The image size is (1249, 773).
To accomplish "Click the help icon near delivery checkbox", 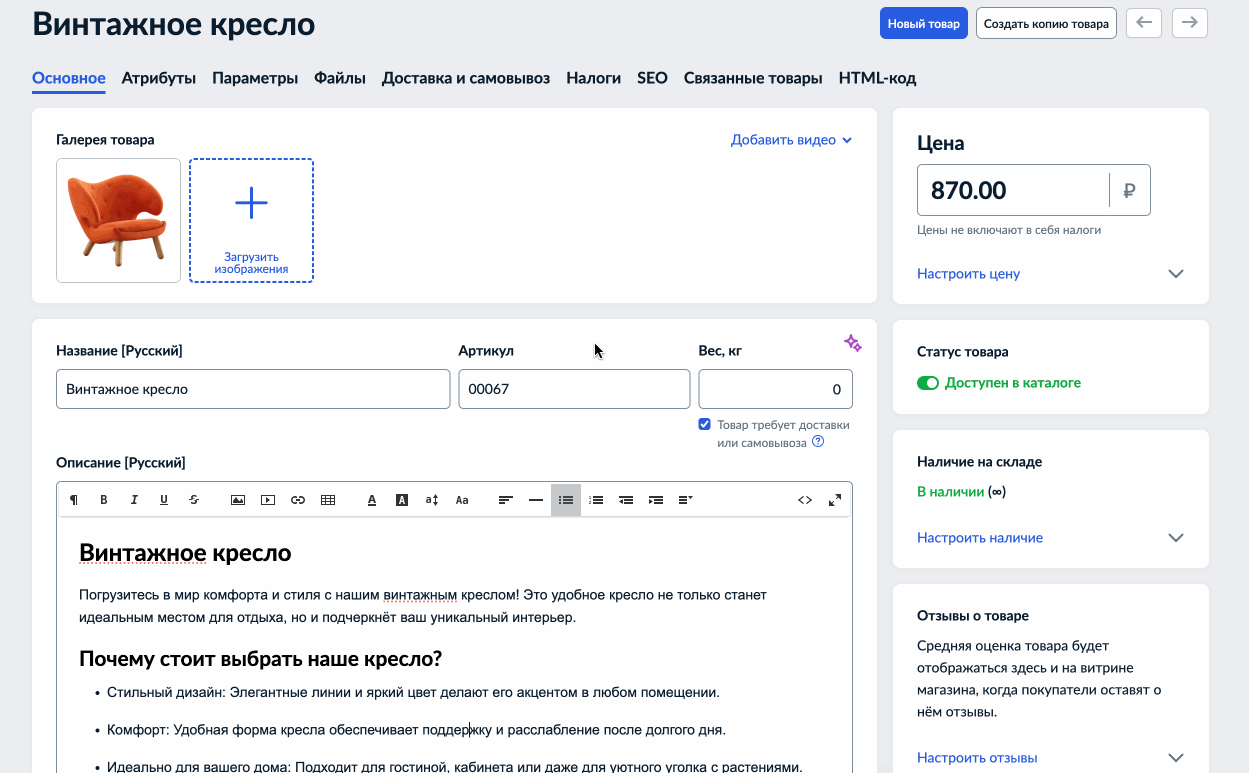I will [818, 441].
